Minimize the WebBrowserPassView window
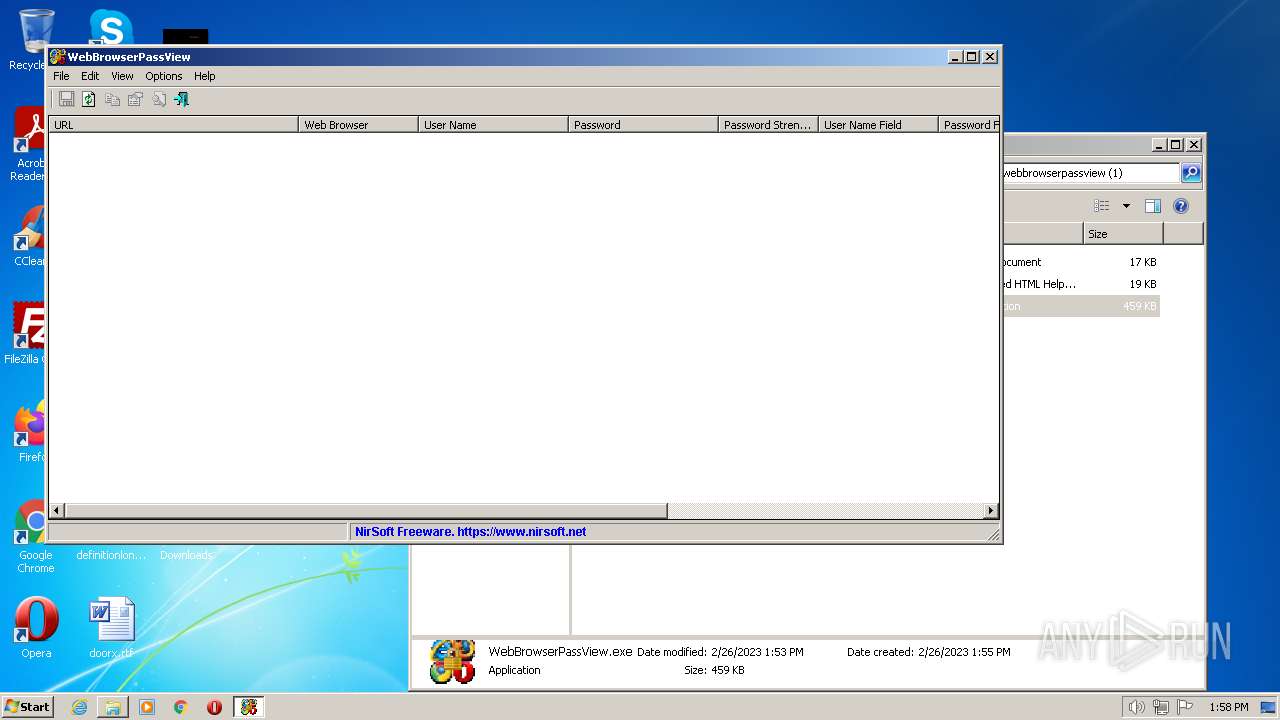 click(955, 57)
